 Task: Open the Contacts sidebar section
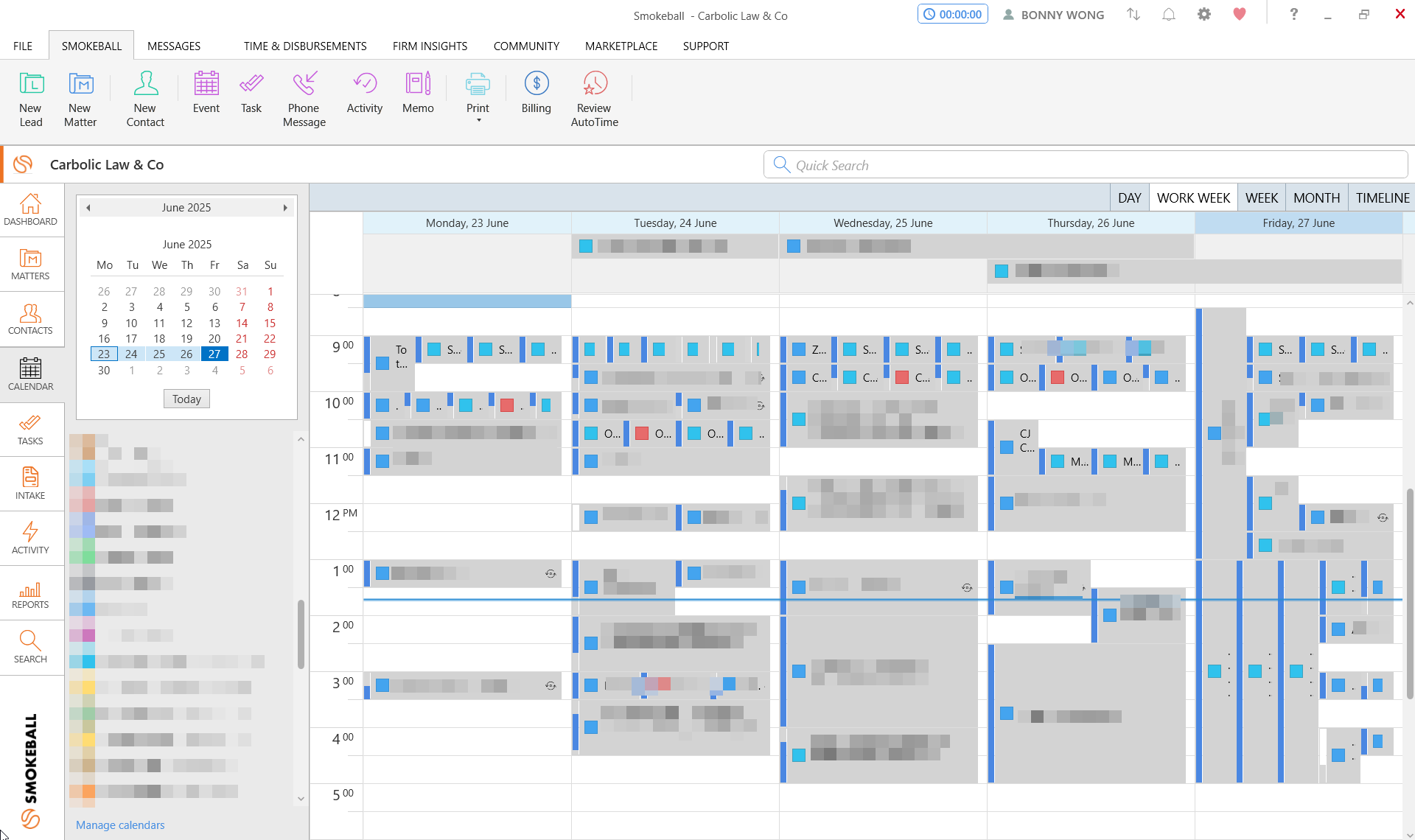(30, 319)
